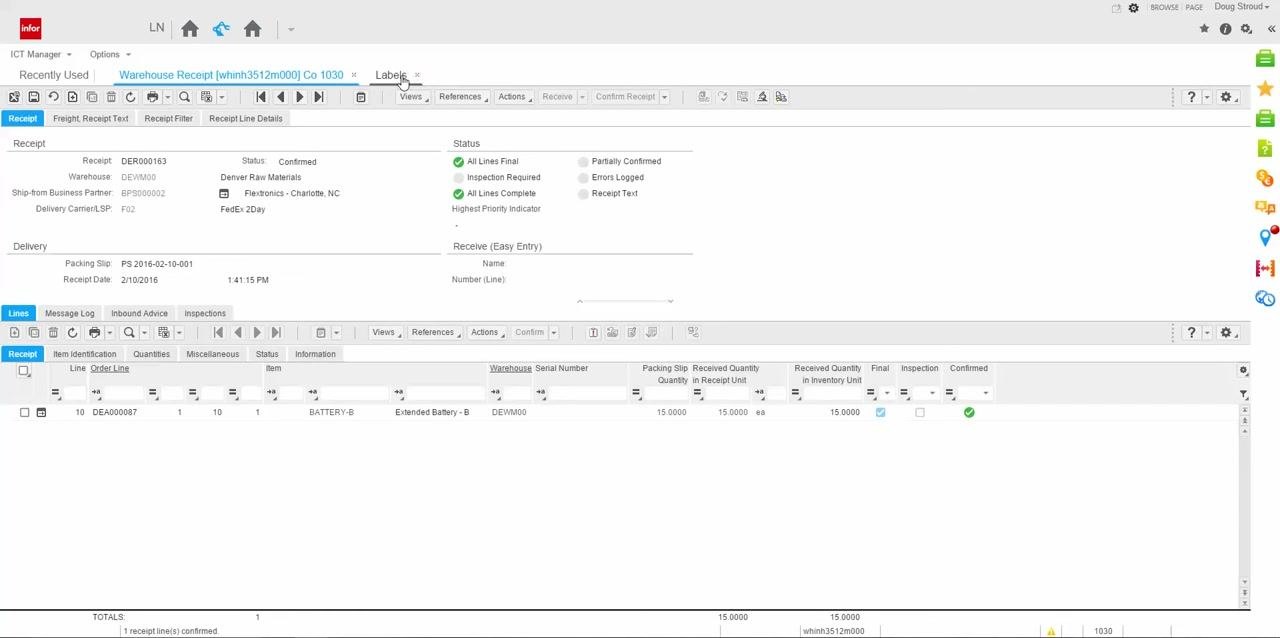Click New line icon in Lines toolbar
The image size is (1280, 638).
pyautogui.click(x=14, y=332)
